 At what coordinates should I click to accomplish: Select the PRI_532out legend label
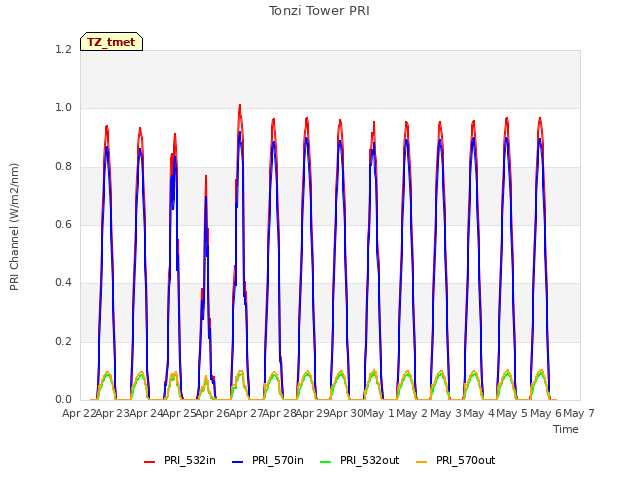pos(370,460)
